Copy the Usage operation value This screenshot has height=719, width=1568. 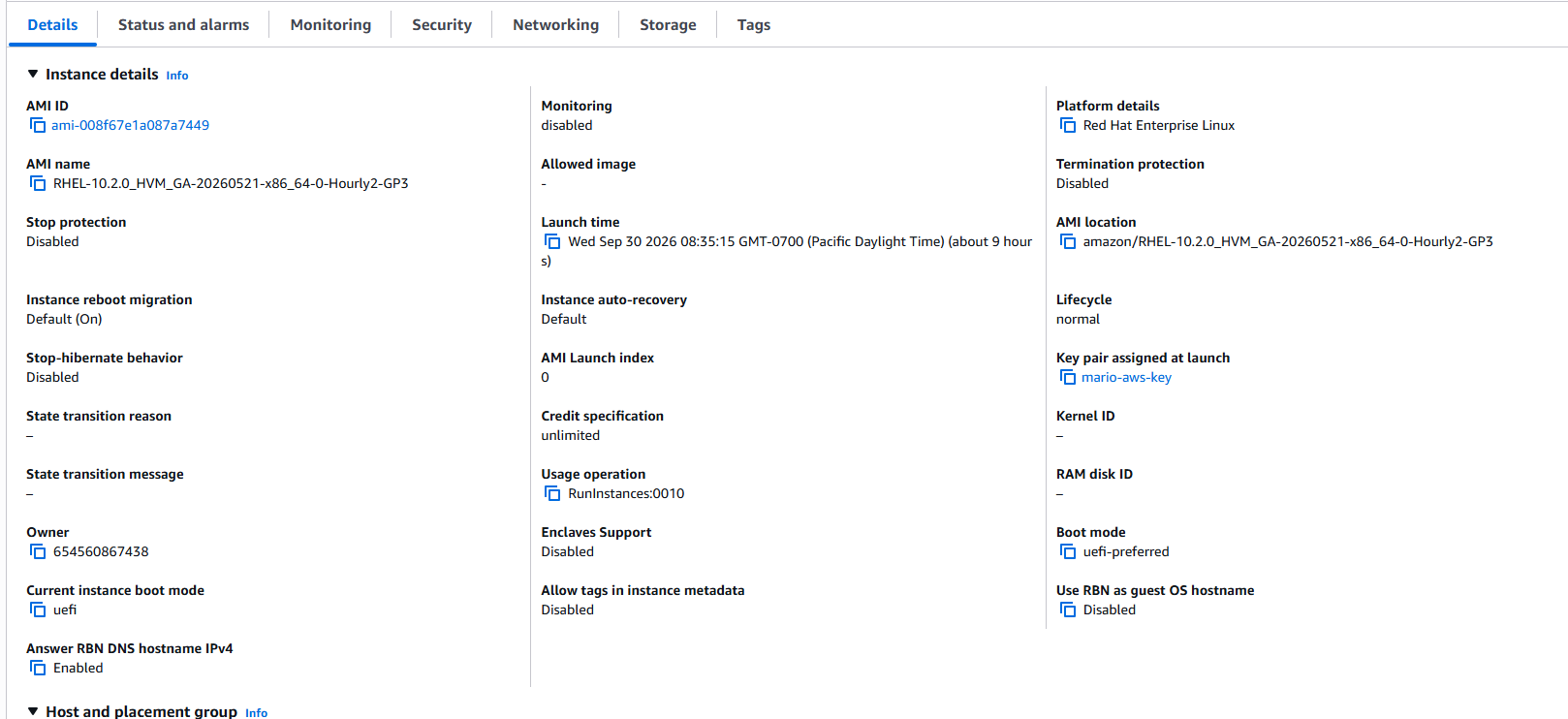[552, 493]
